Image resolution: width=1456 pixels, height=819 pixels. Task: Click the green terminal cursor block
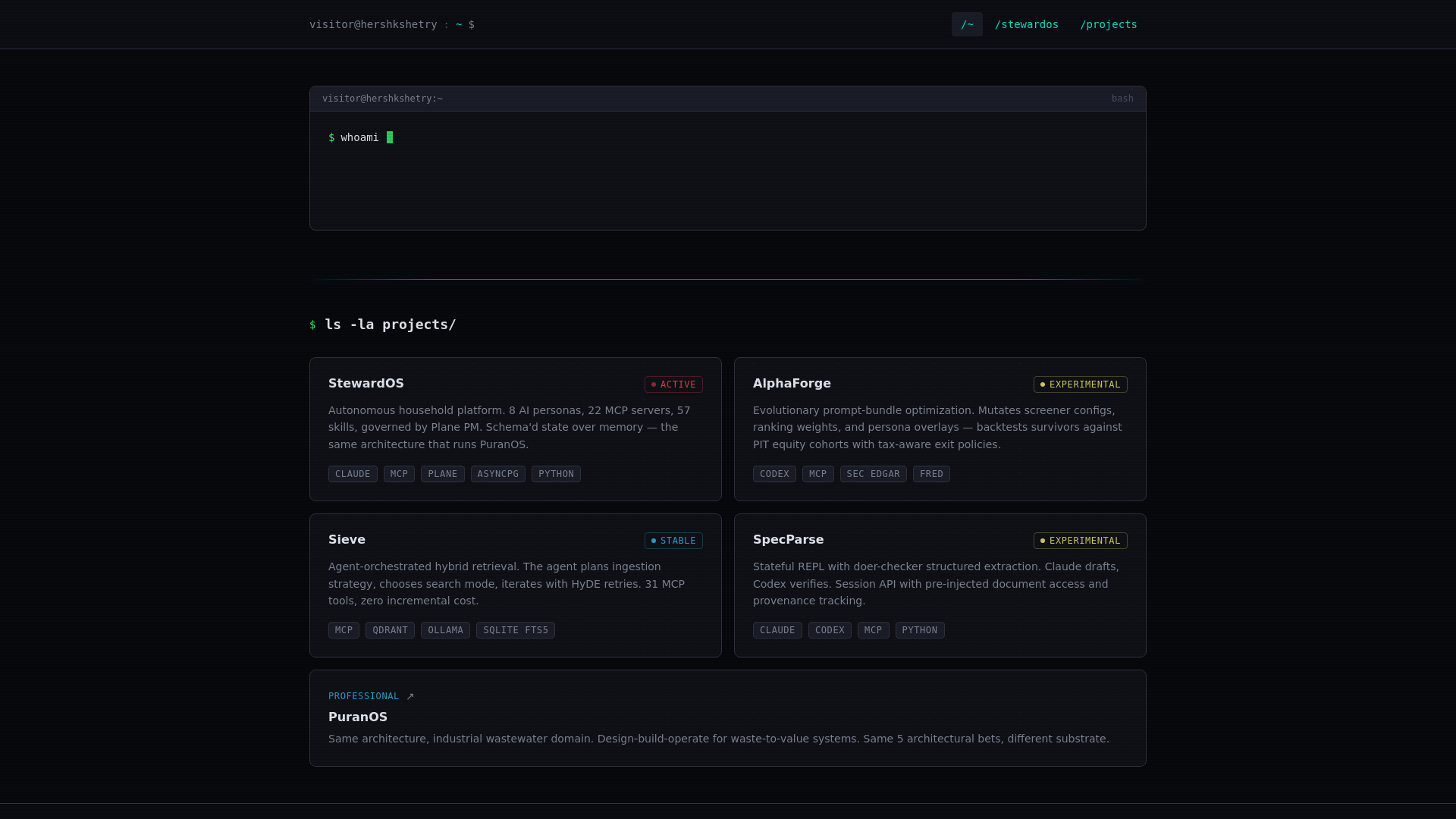(390, 137)
